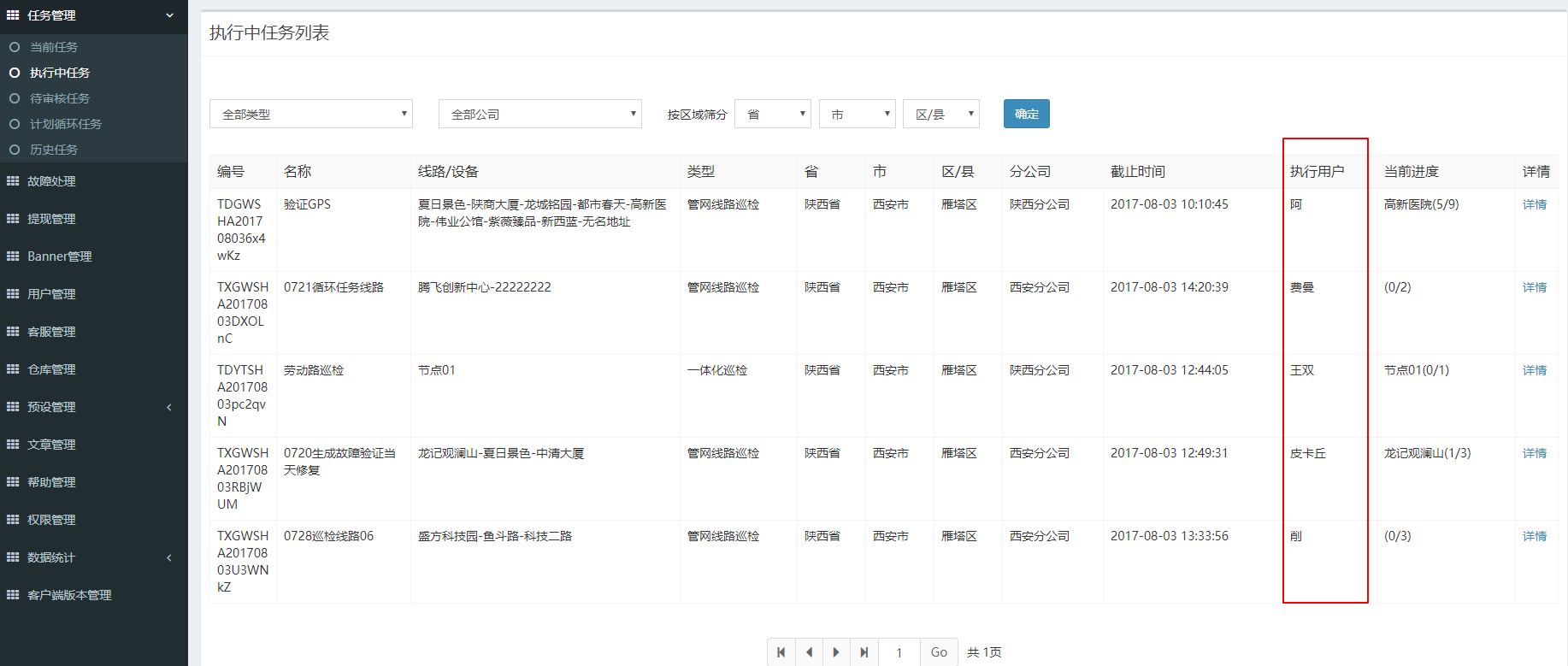This screenshot has height=666, width=1568.
Task: Click the grid icon beside 文章管理
Action: point(13,445)
